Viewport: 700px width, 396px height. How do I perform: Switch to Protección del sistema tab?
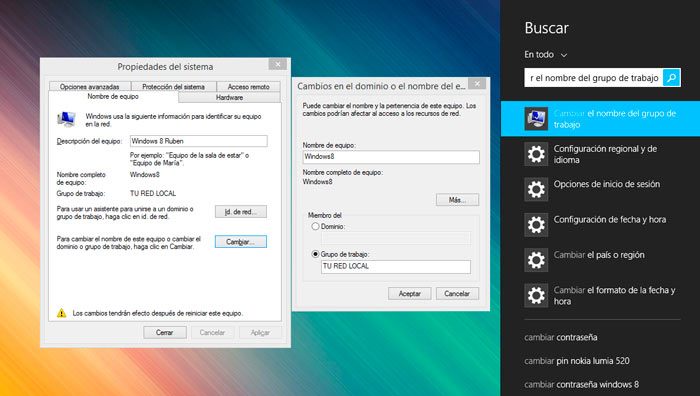point(174,87)
